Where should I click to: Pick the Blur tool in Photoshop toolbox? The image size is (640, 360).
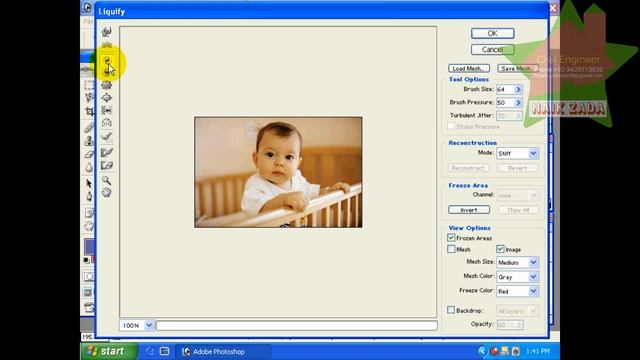(x=89, y=167)
